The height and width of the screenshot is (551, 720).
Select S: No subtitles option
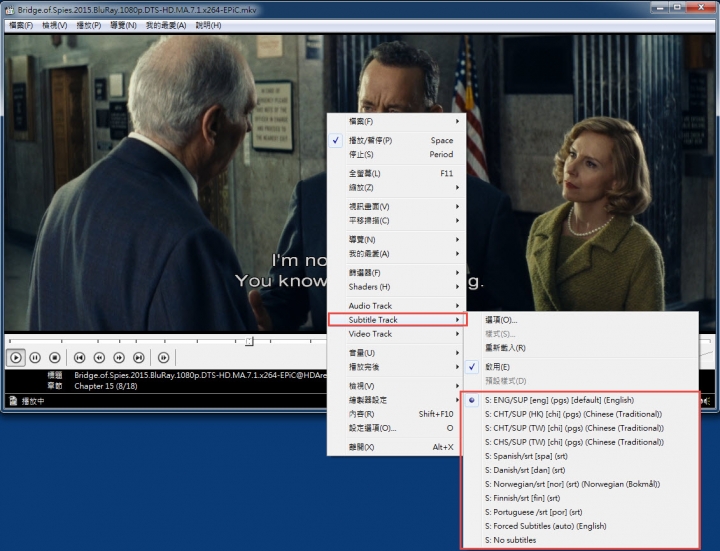pos(581,540)
